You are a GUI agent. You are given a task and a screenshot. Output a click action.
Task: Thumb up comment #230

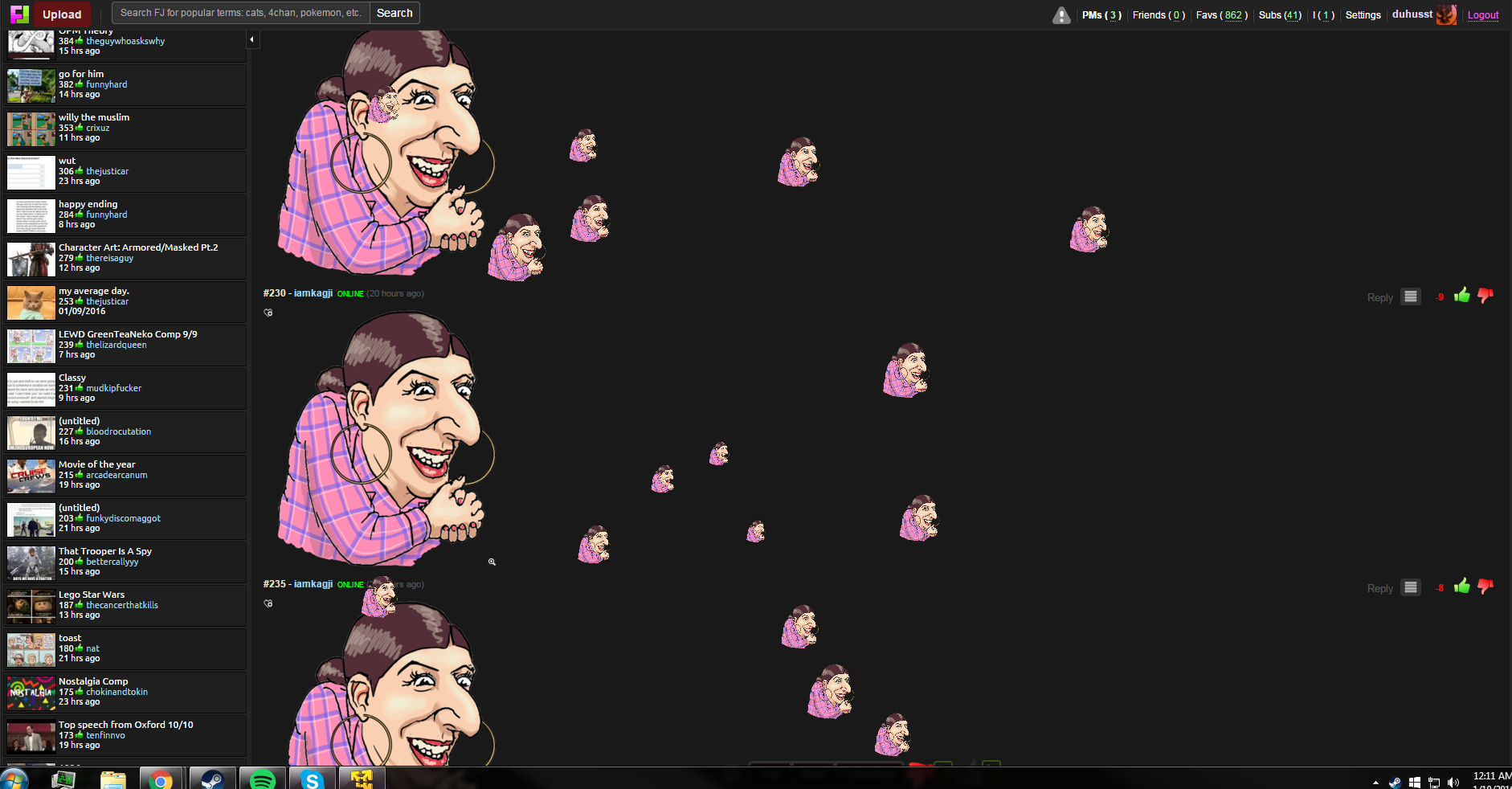tap(1461, 296)
